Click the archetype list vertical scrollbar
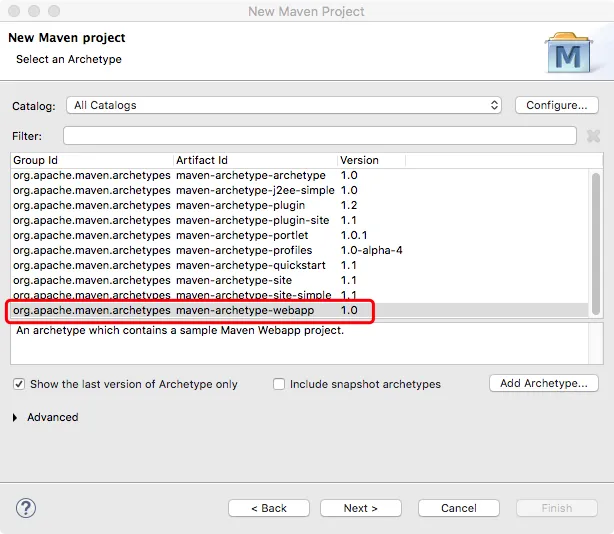 coord(596,244)
